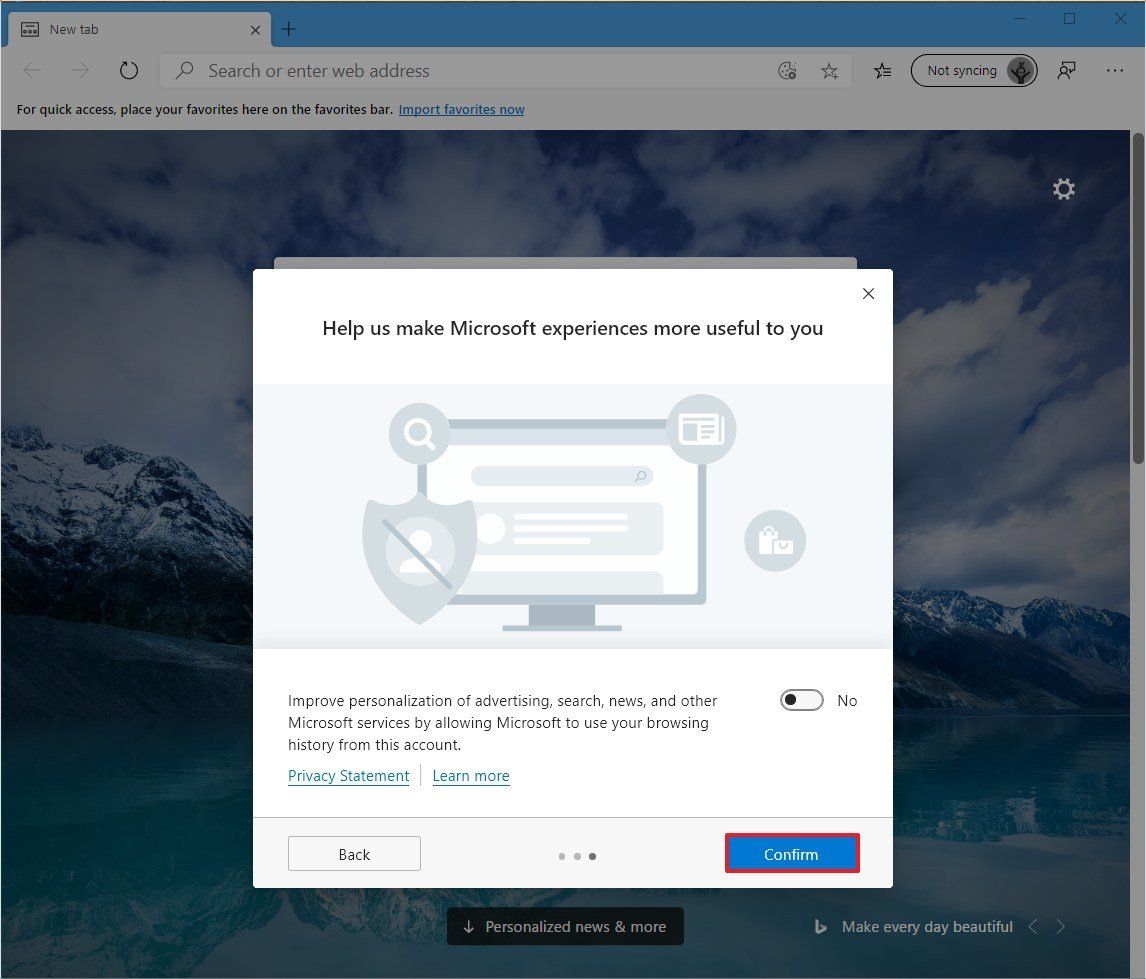Open the cookie permissions icon in address bar
This screenshot has width=1146, height=979.
[787, 70]
